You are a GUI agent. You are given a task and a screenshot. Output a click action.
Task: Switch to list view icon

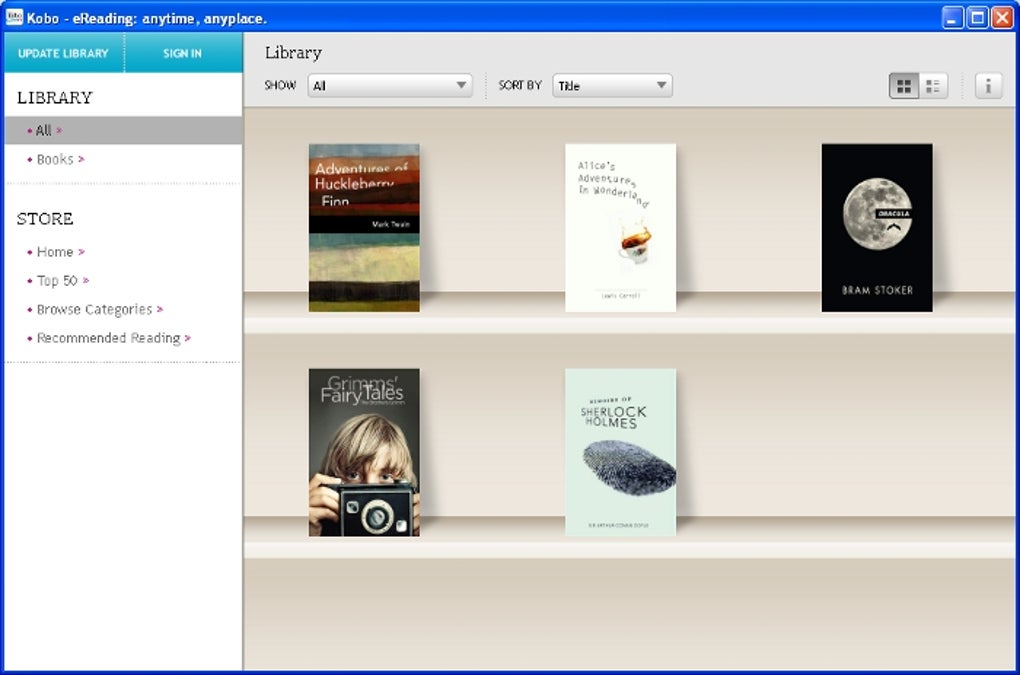933,86
